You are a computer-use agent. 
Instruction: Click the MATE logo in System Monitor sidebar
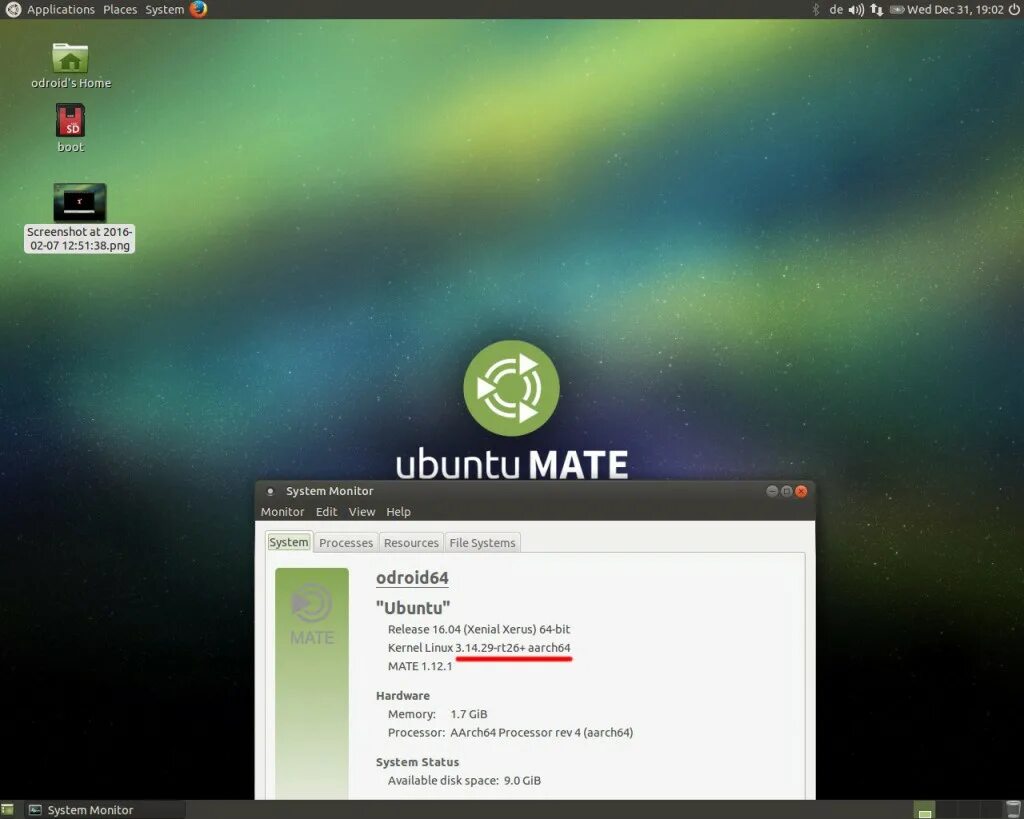pyautogui.click(x=312, y=614)
